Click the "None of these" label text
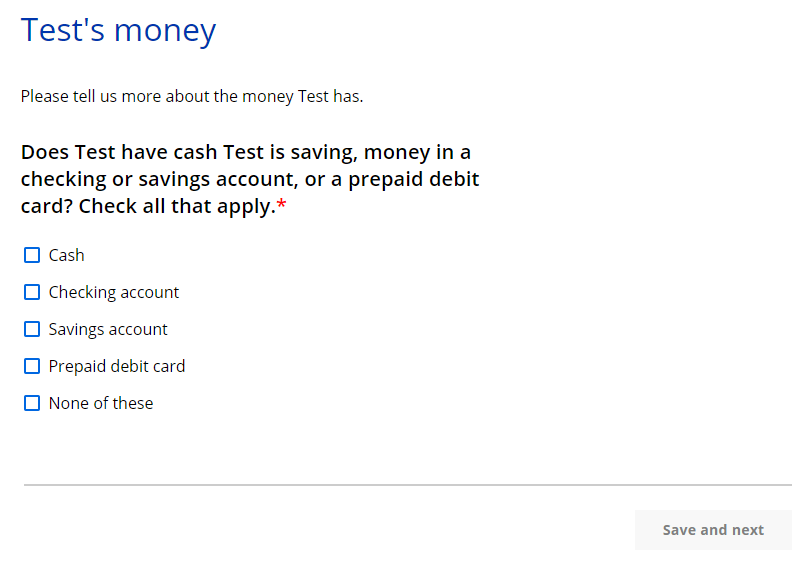 point(101,403)
